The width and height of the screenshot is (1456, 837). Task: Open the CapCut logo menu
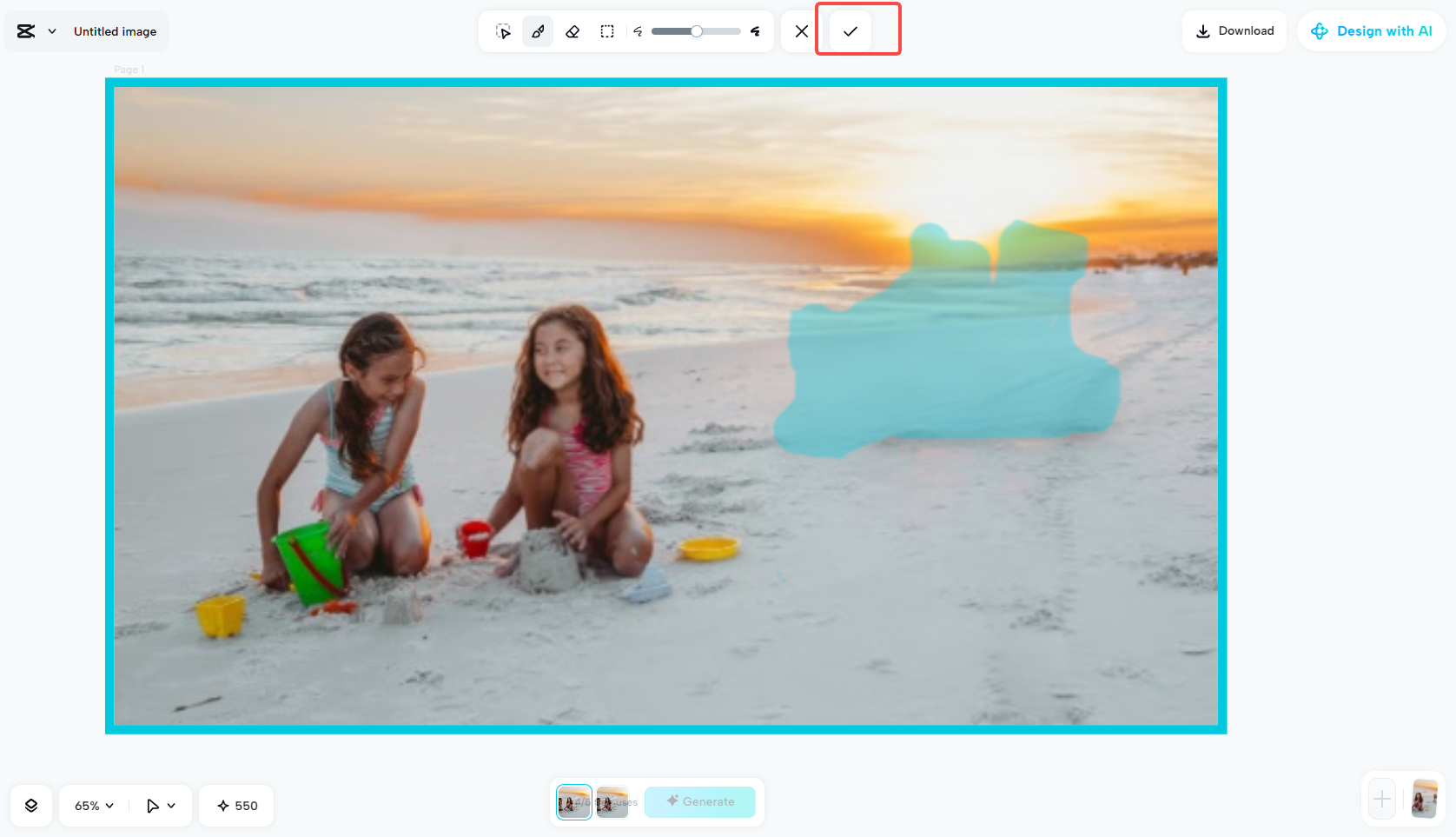coord(26,31)
